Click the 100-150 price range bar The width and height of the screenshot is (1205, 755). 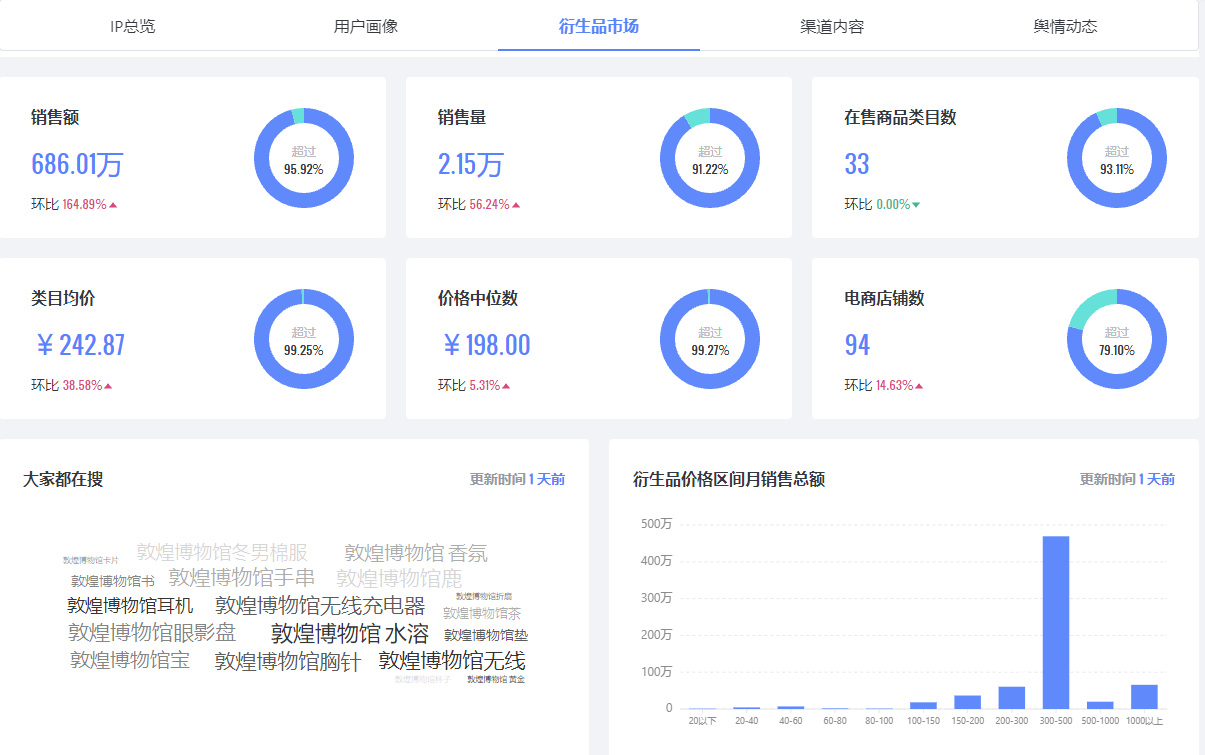point(924,706)
